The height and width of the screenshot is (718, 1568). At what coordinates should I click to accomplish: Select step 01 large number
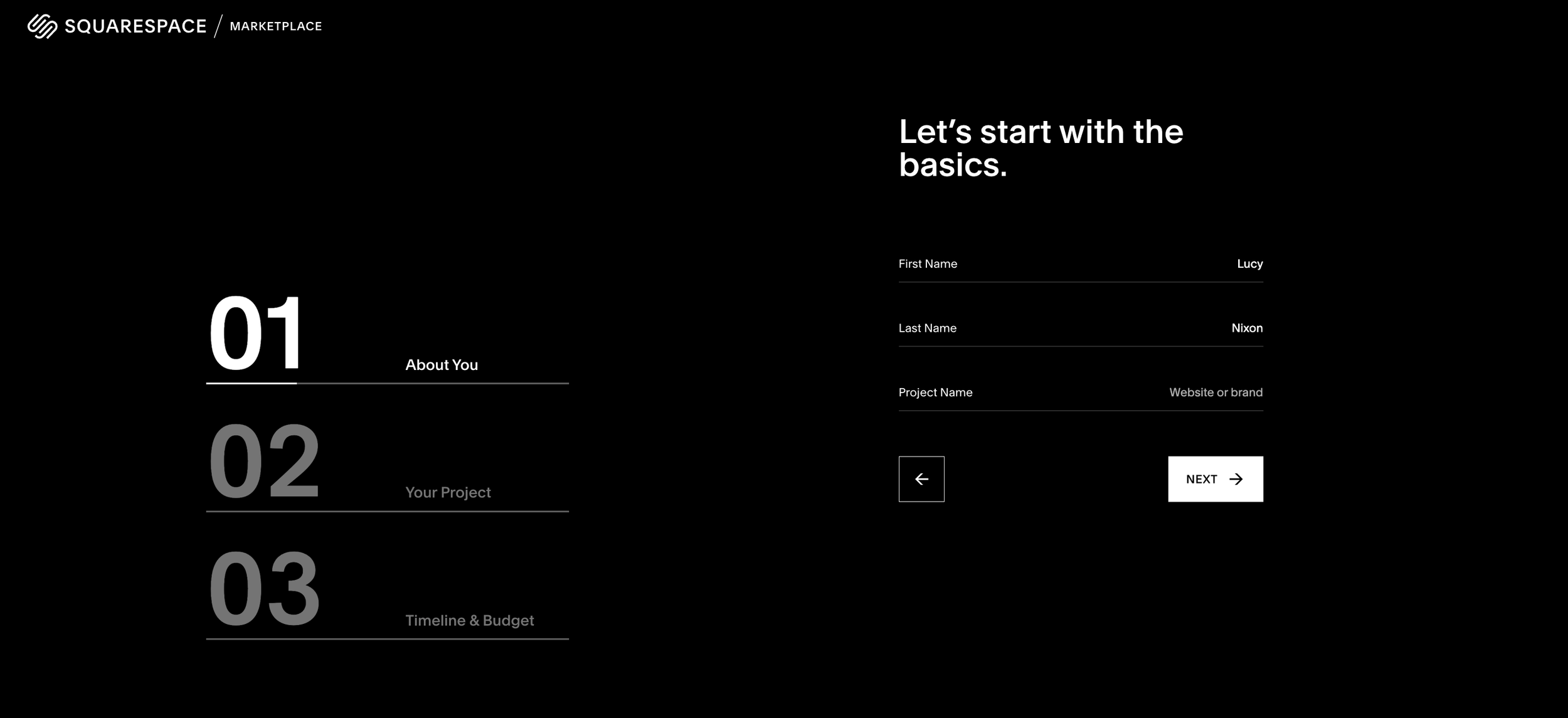pyautogui.click(x=255, y=334)
